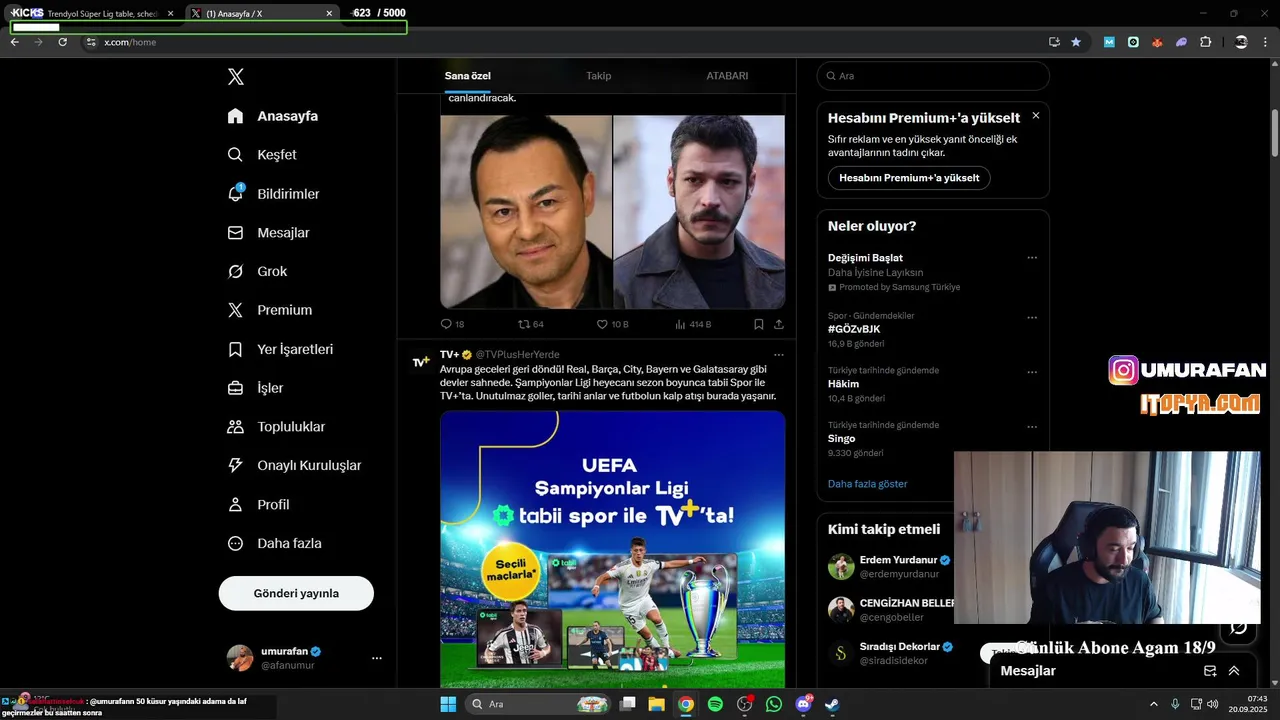Open Steam from the taskbar
Screen dimensions: 1280x720
point(832,704)
